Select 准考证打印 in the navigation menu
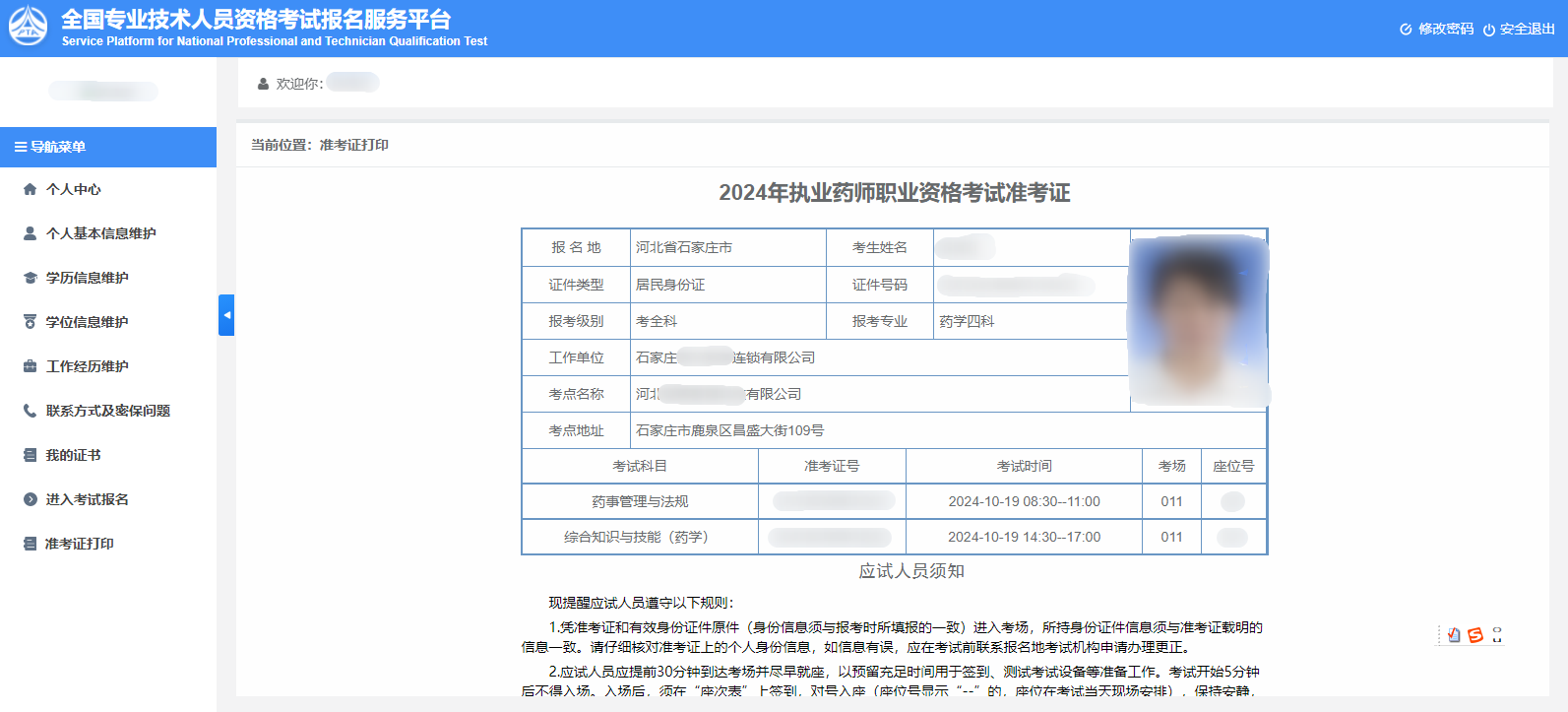 click(79, 544)
